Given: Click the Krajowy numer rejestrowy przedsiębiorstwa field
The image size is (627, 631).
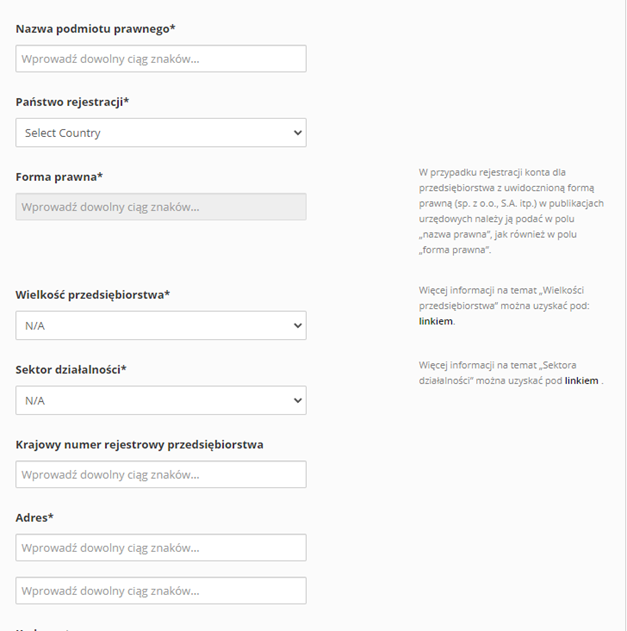Looking at the screenshot, I should point(161,474).
